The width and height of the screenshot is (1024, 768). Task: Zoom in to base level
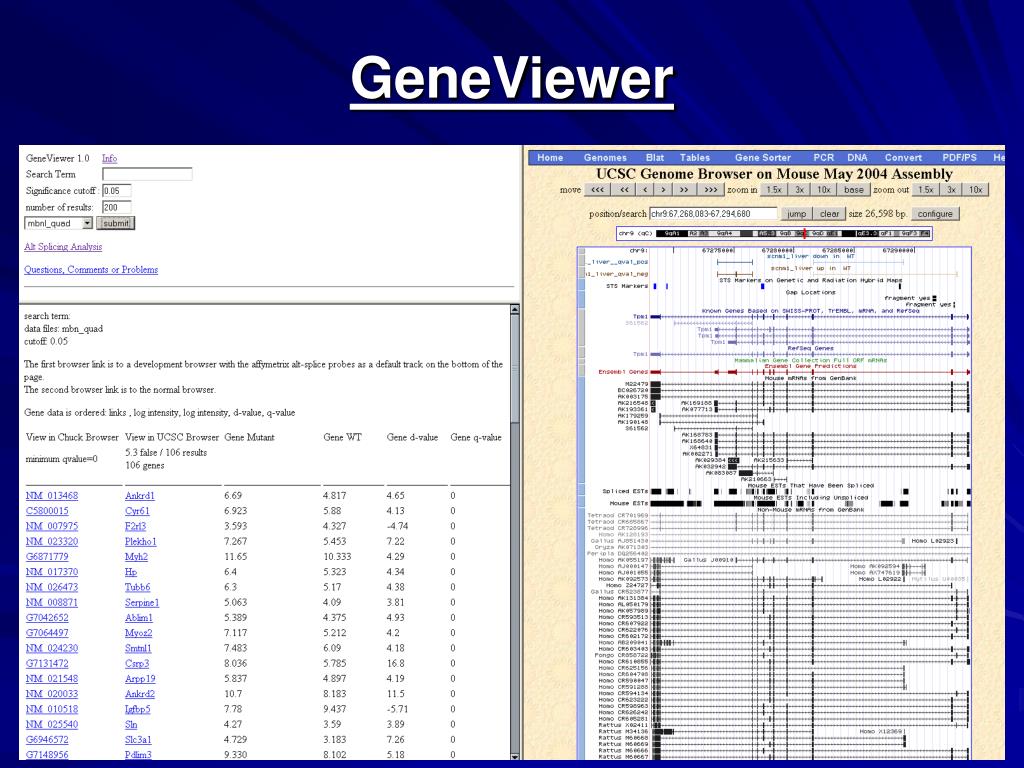click(x=854, y=189)
